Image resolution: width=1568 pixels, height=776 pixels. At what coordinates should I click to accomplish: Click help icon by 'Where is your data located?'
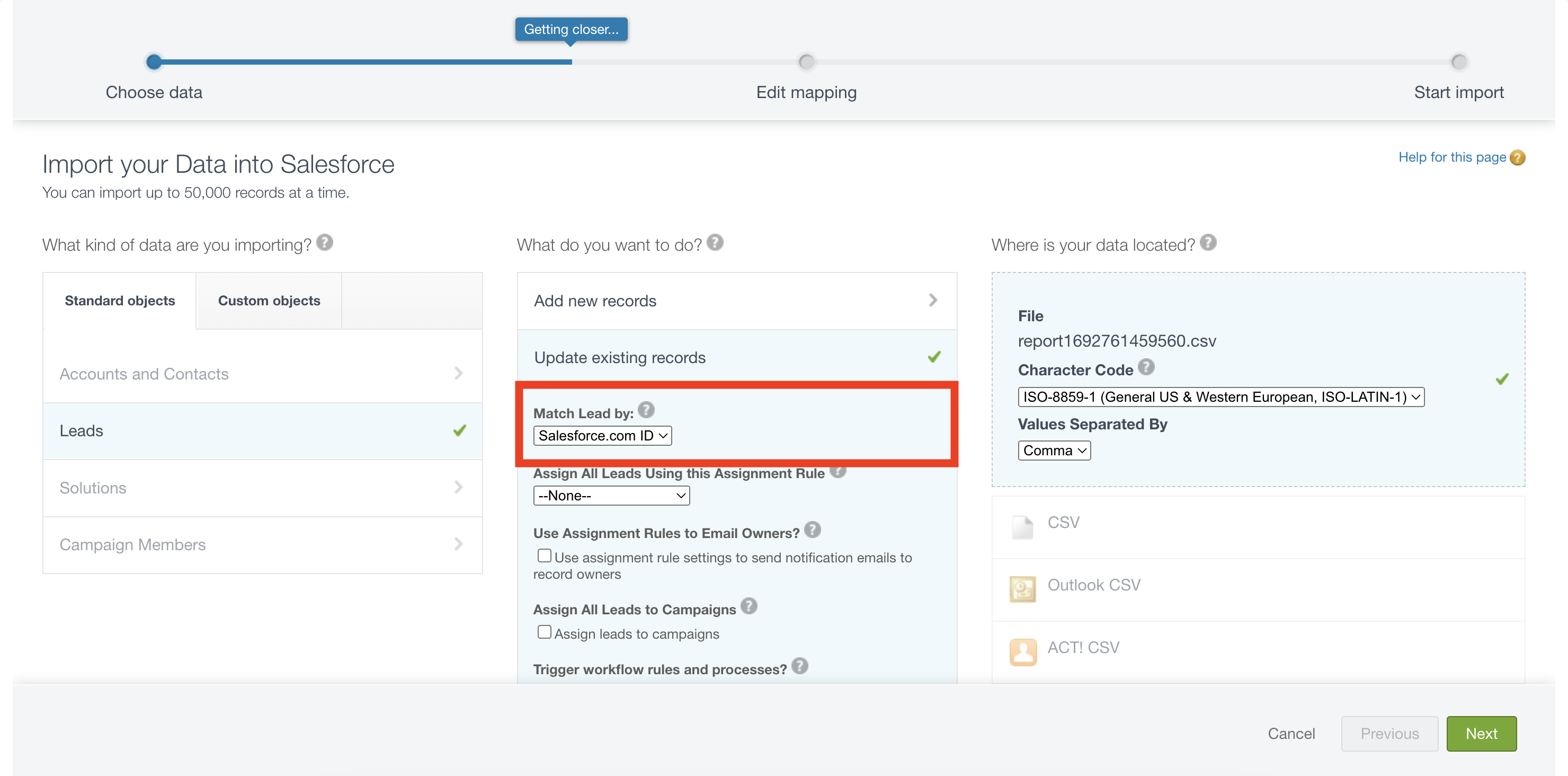click(x=1208, y=242)
